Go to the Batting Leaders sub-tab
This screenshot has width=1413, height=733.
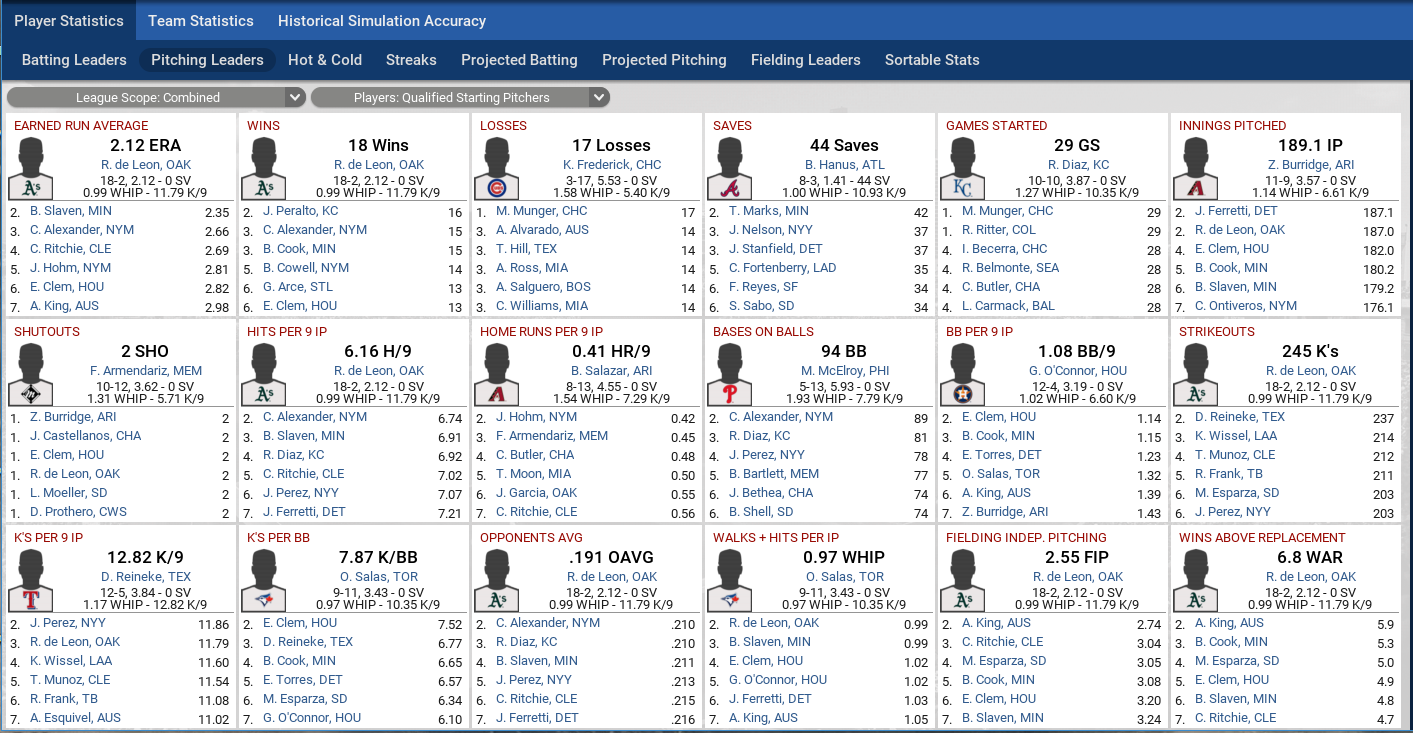[x=74, y=60]
